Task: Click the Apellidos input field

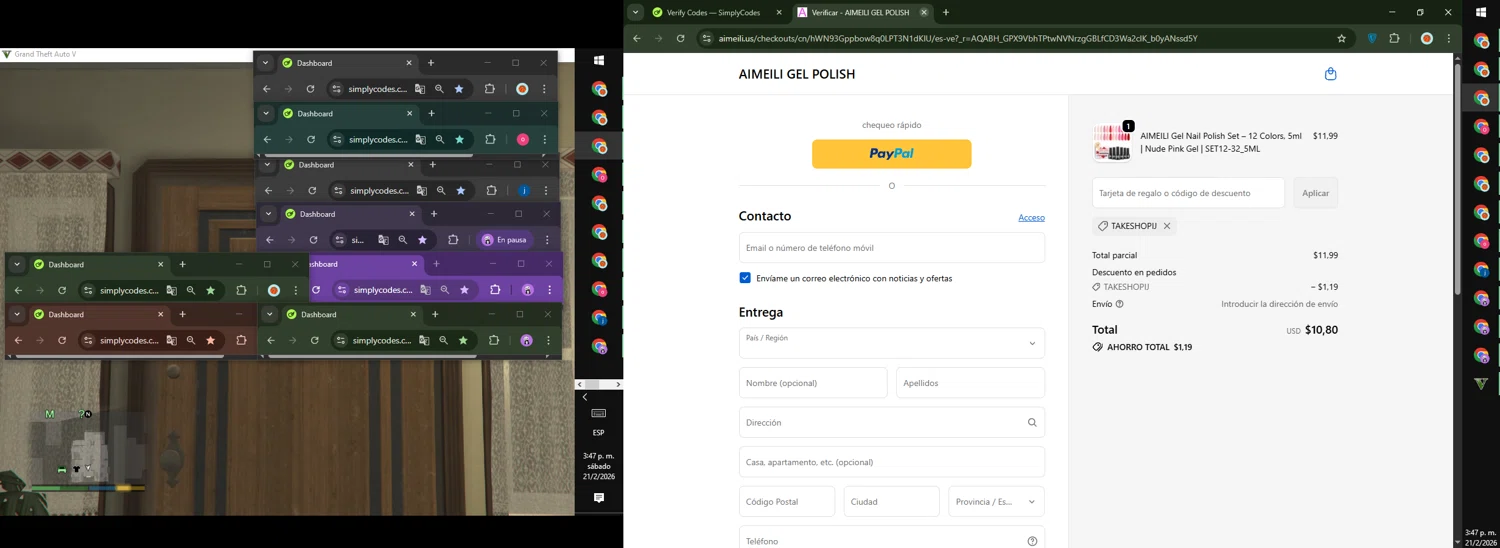Action: (970, 383)
